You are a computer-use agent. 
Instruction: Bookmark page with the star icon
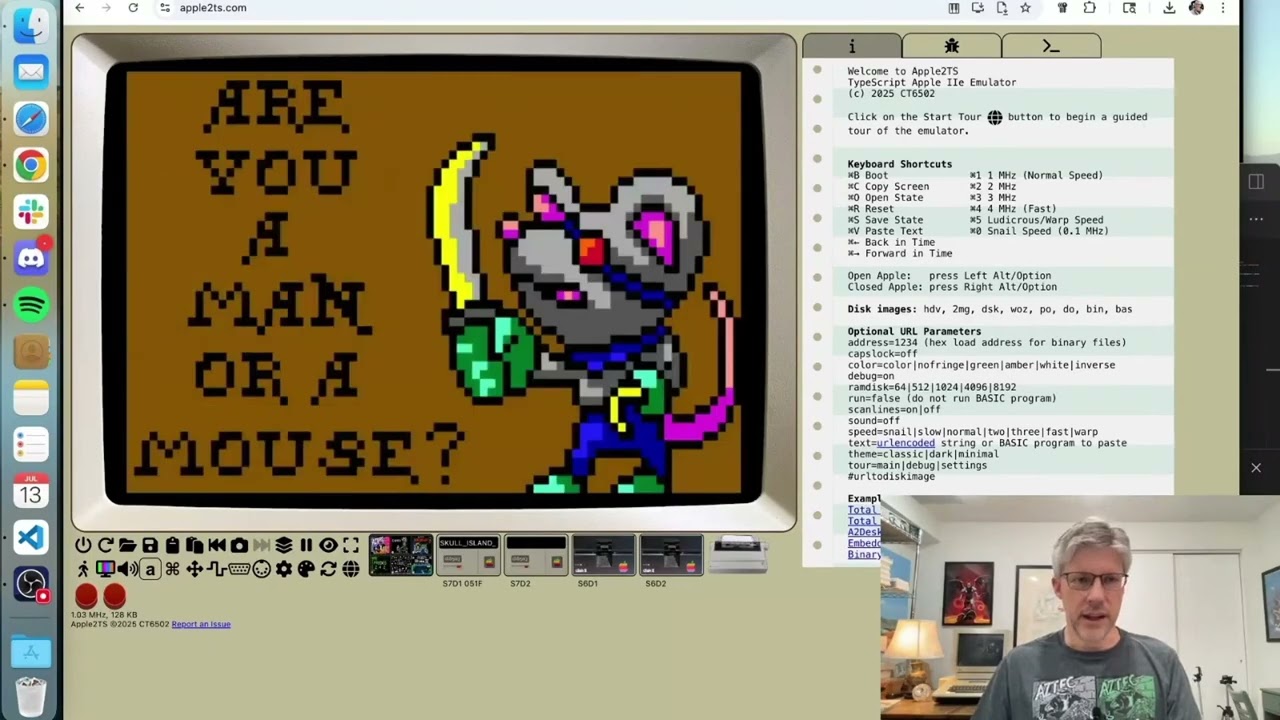click(1025, 8)
